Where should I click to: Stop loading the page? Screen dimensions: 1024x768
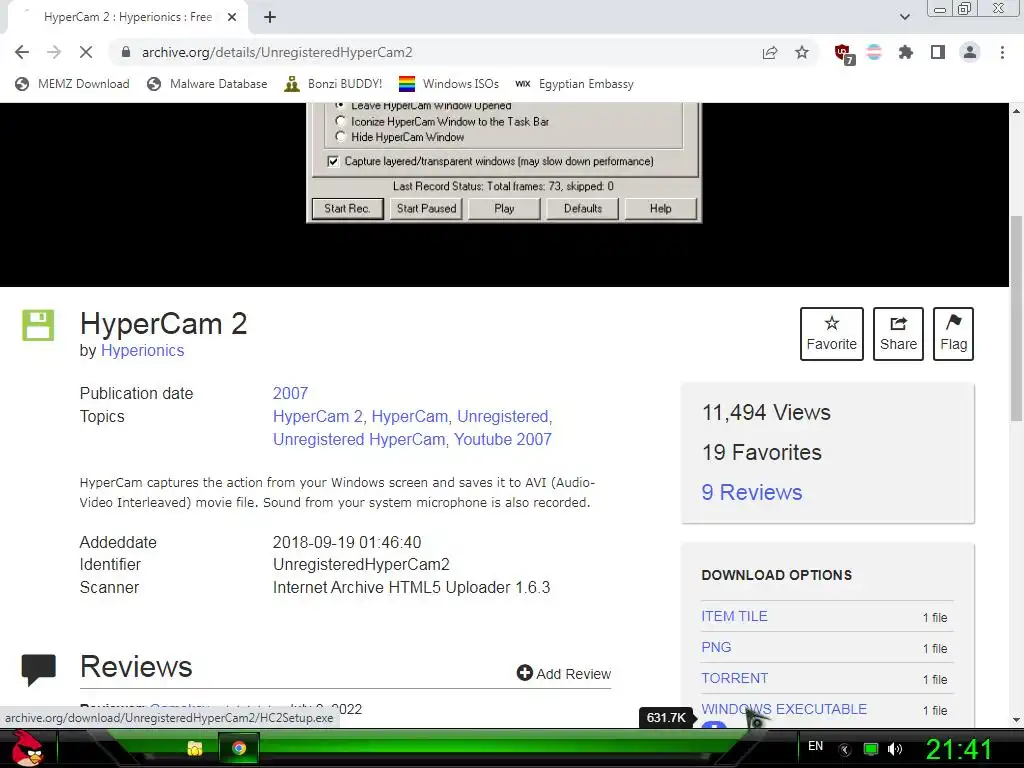tap(86, 52)
